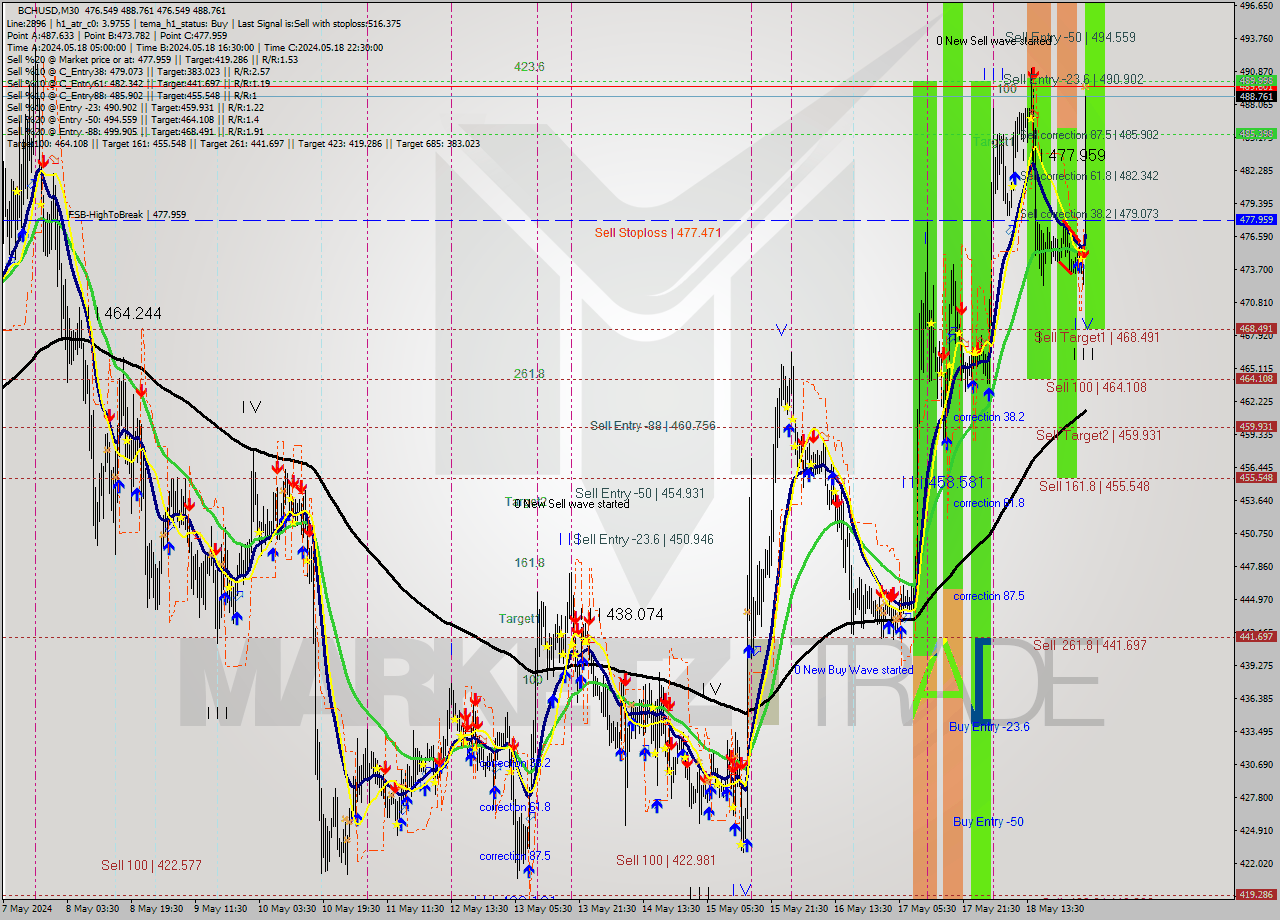Viewport: 1280px width, 920px height.
Task: Click the 422.020 price axis value
Action: (x=1257, y=863)
